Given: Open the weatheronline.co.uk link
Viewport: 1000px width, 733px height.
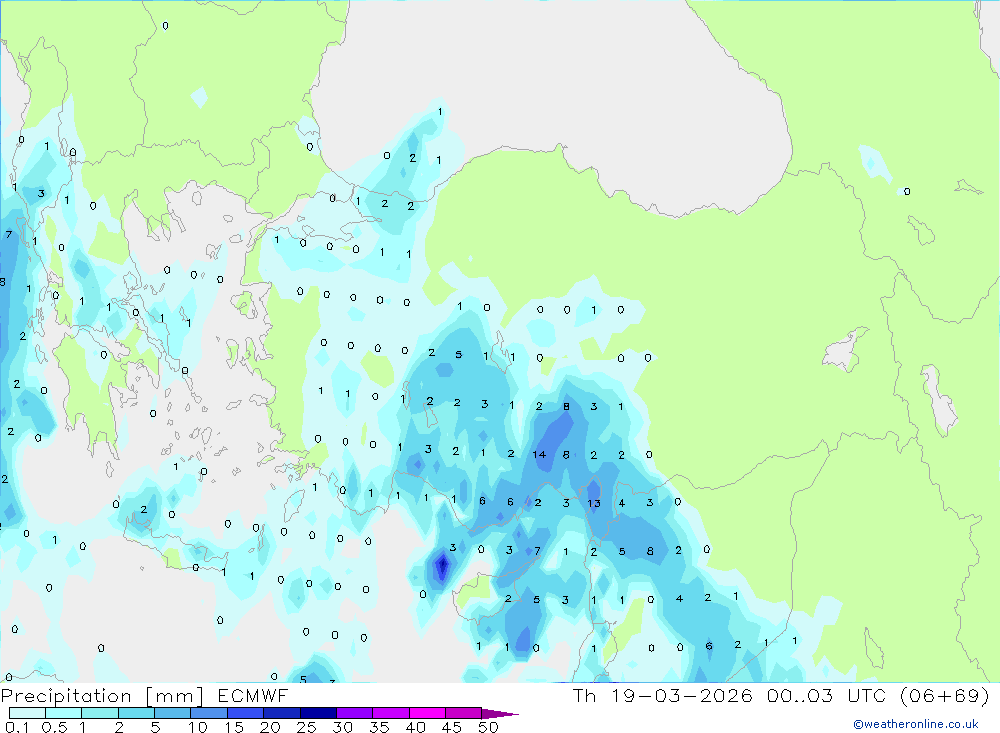Looking at the screenshot, I should pyautogui.click(x=916, y=724).
